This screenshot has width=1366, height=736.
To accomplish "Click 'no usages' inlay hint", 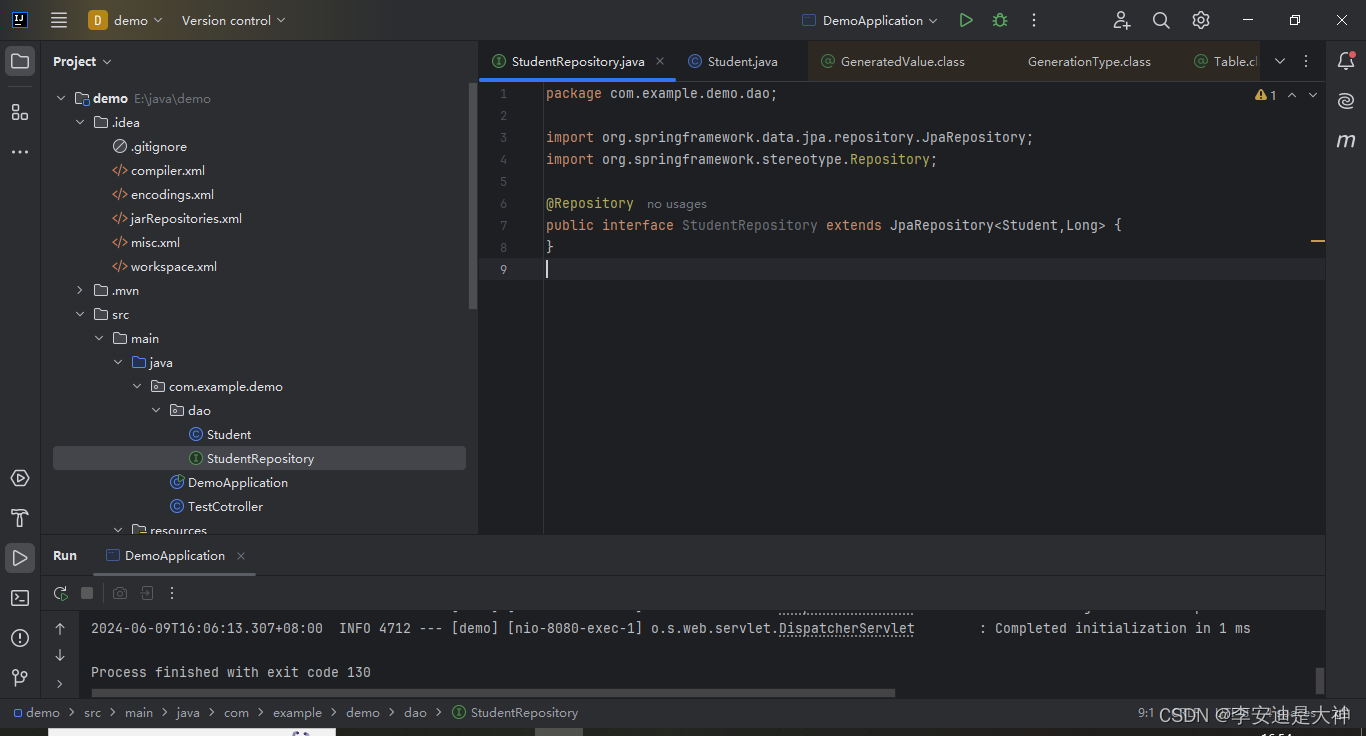I will [677, 204].
